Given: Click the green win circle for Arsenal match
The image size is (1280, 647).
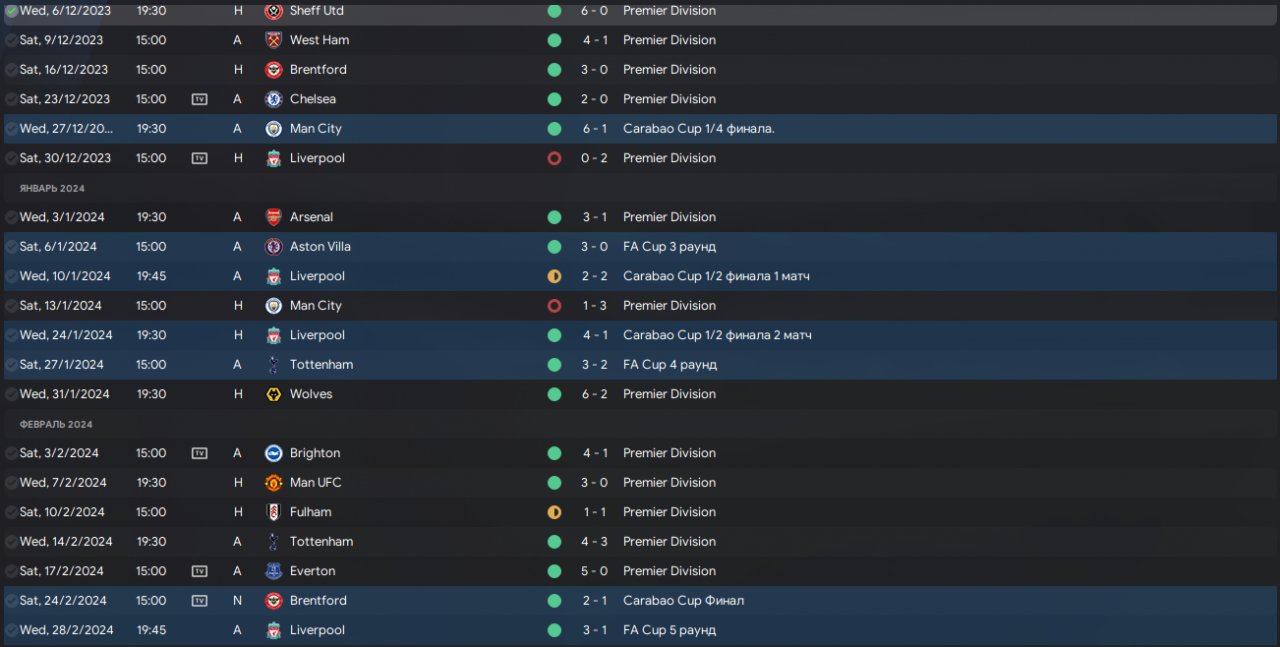Looking at the screenshot, I should [554, 217].
